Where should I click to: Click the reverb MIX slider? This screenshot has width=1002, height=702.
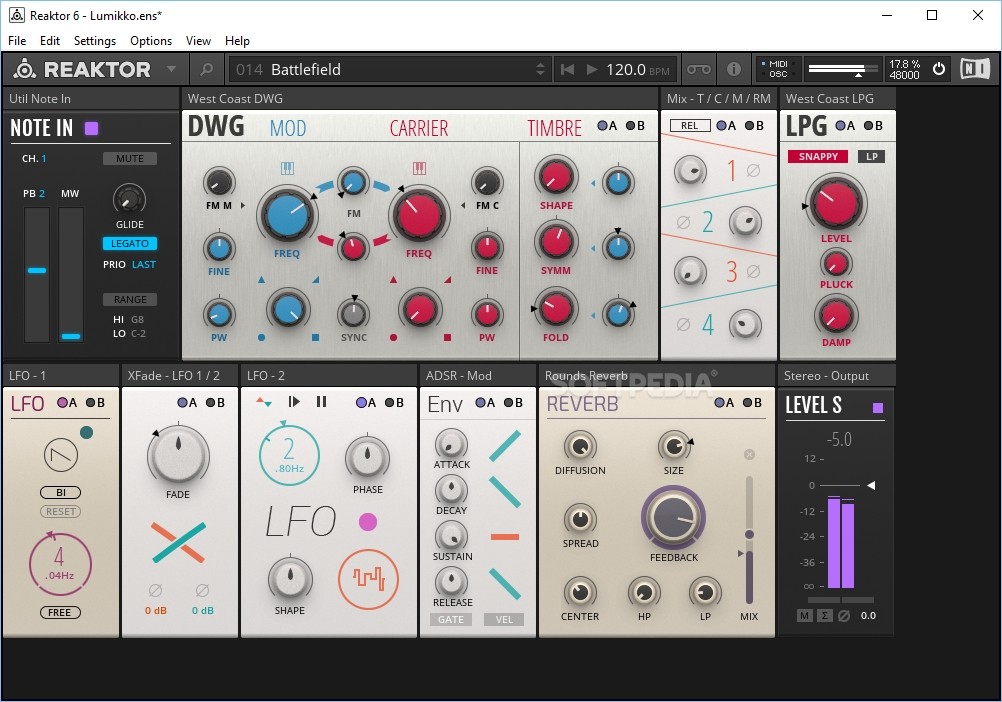749,540
